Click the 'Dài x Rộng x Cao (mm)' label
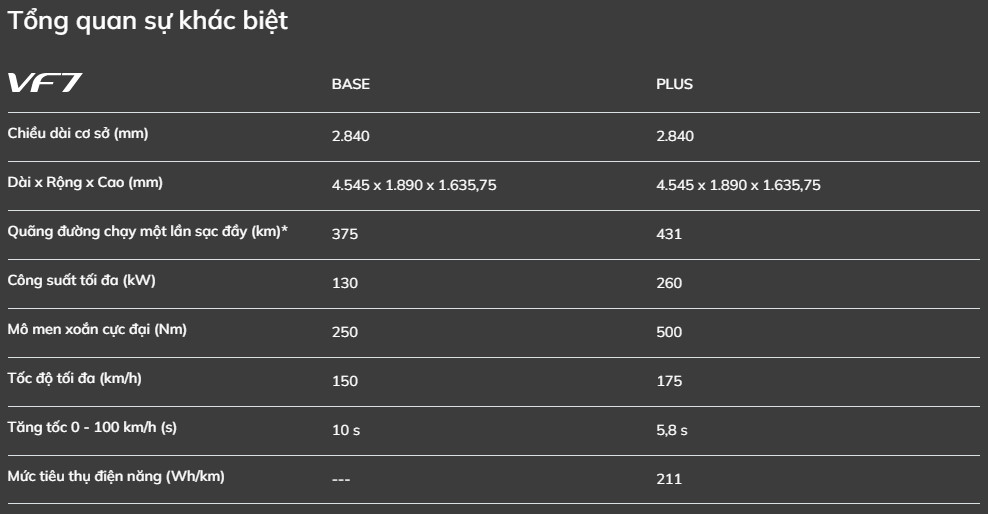Screen dimensions: 988x514 (x=85, y=183)
